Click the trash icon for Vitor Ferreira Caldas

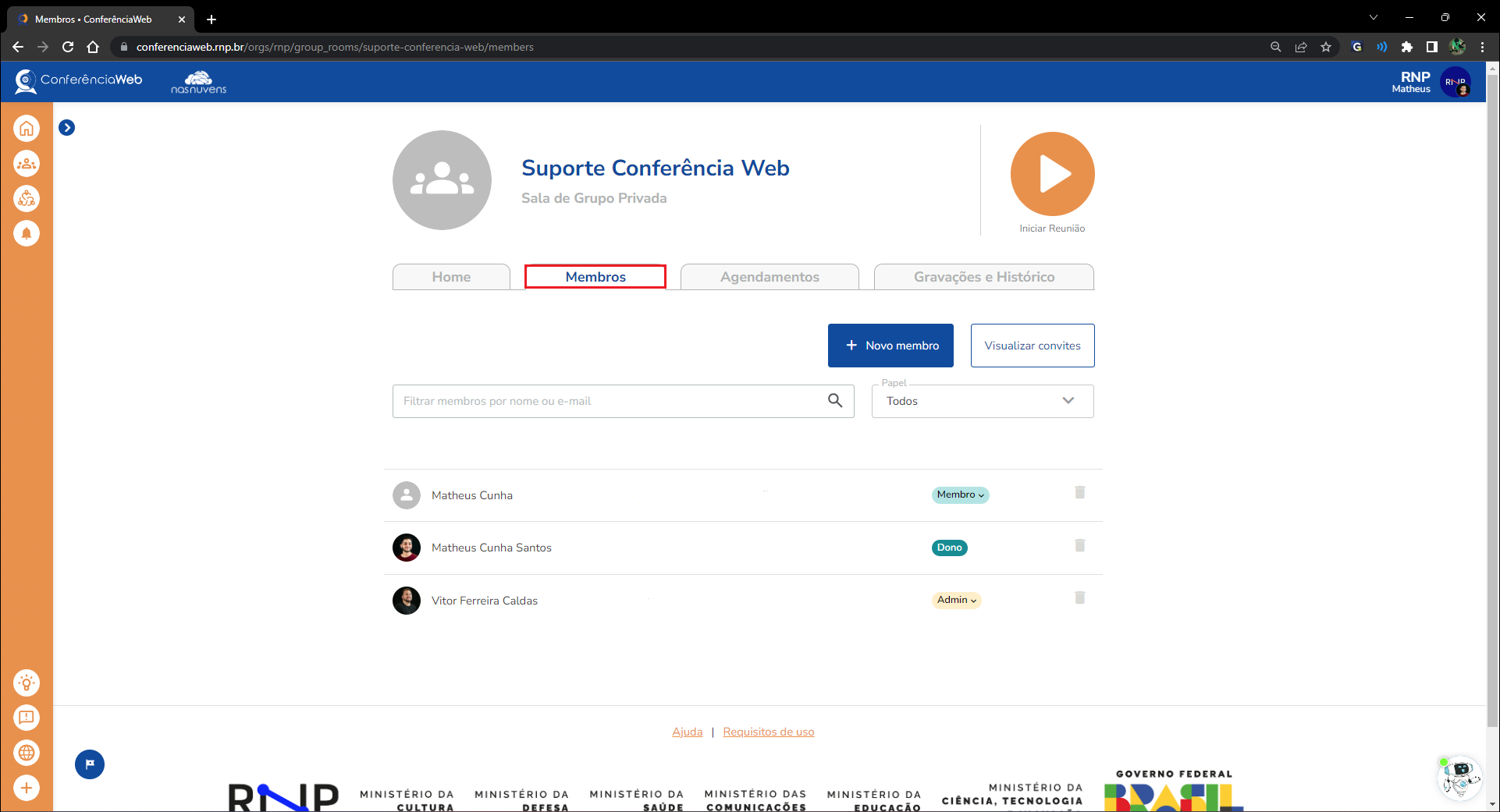tap(1080, 597)
